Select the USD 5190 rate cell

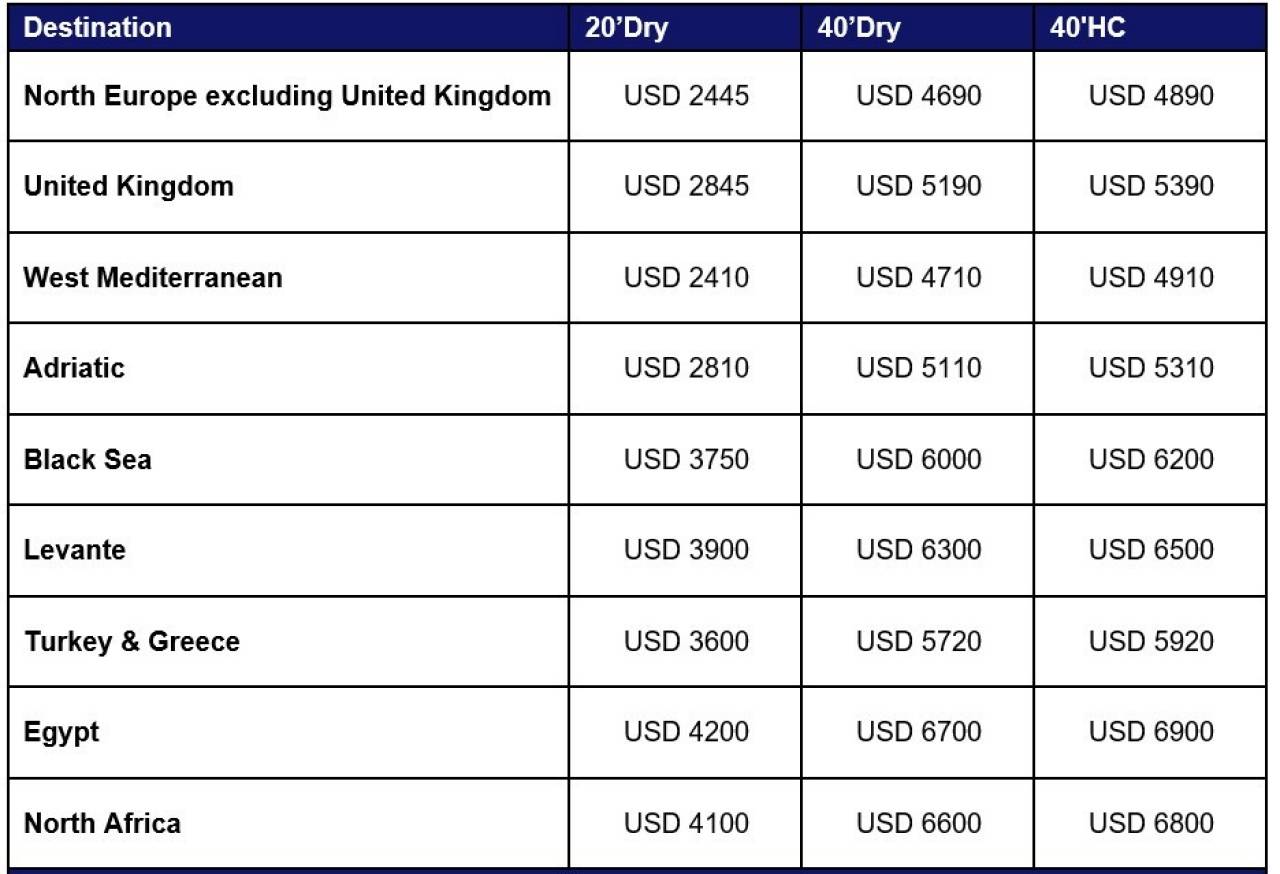point(919,187)
